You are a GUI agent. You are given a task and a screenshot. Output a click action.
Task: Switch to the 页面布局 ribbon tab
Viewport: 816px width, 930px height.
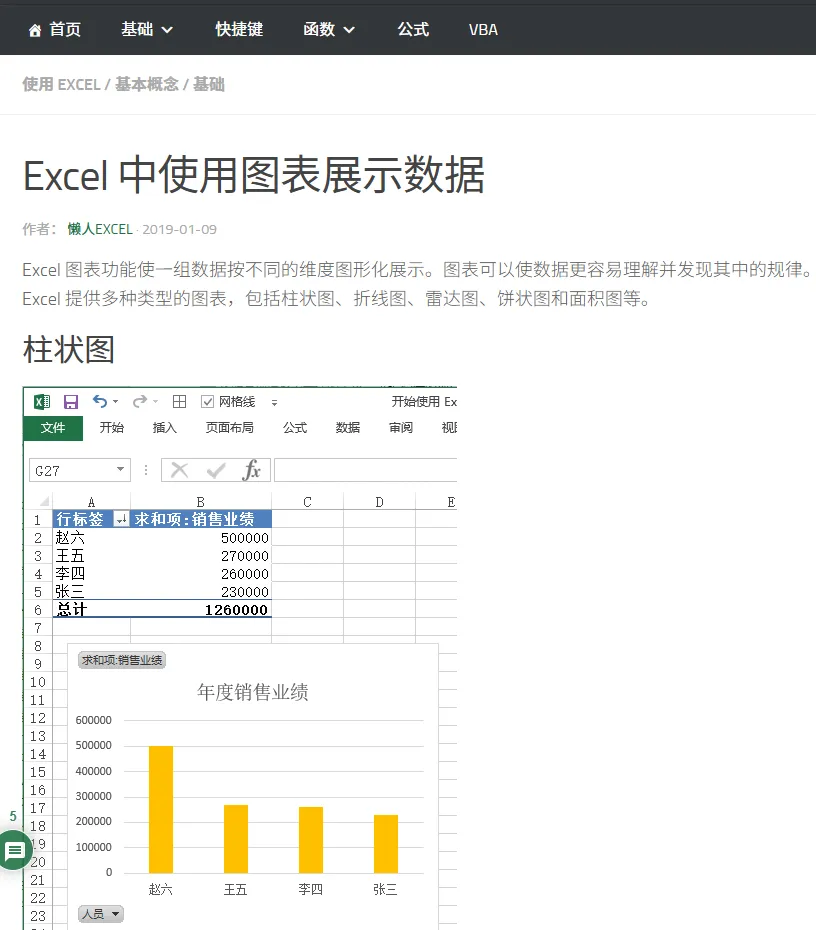(230, 428)
